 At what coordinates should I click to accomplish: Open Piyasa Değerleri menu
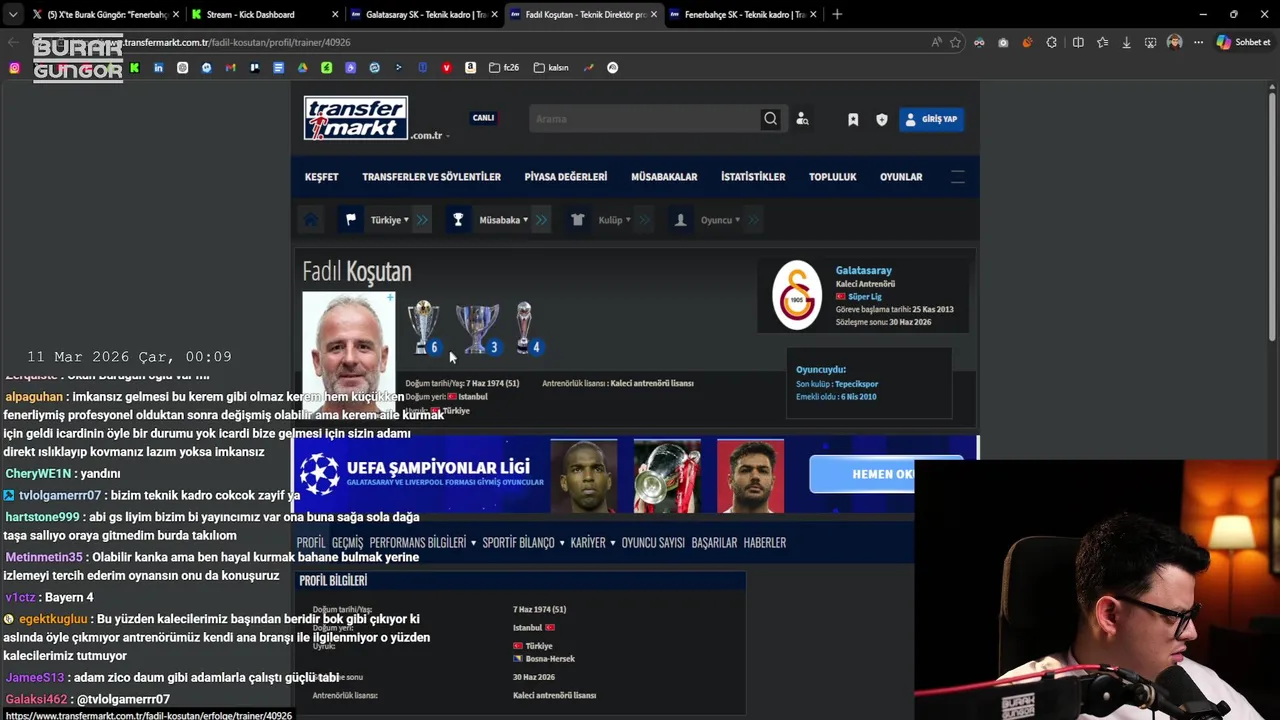click(x=565, y=177)
